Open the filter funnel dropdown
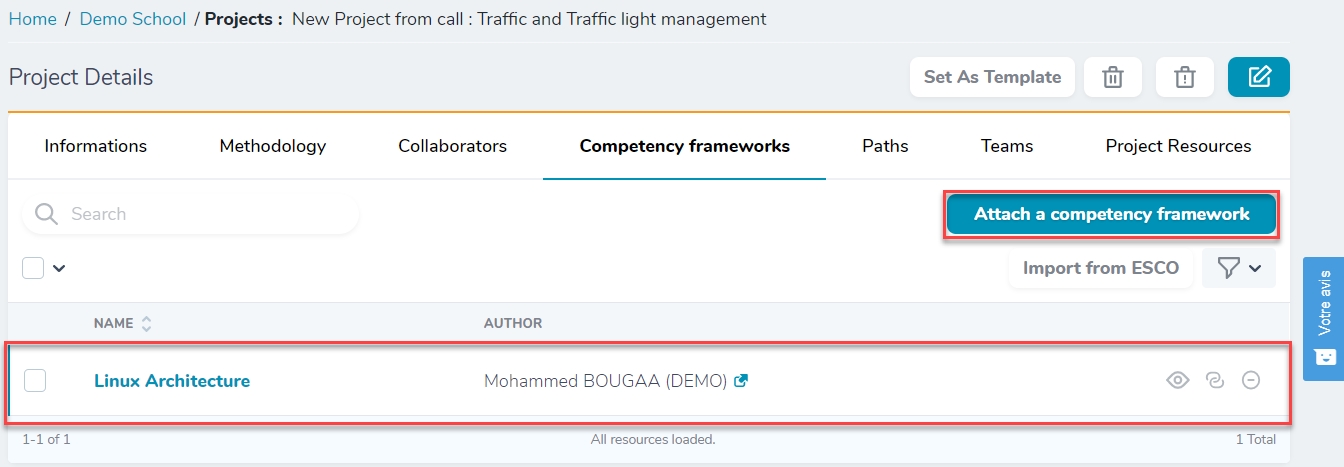The height and width of the screenshot is (467, 1344). (1239, 268)
